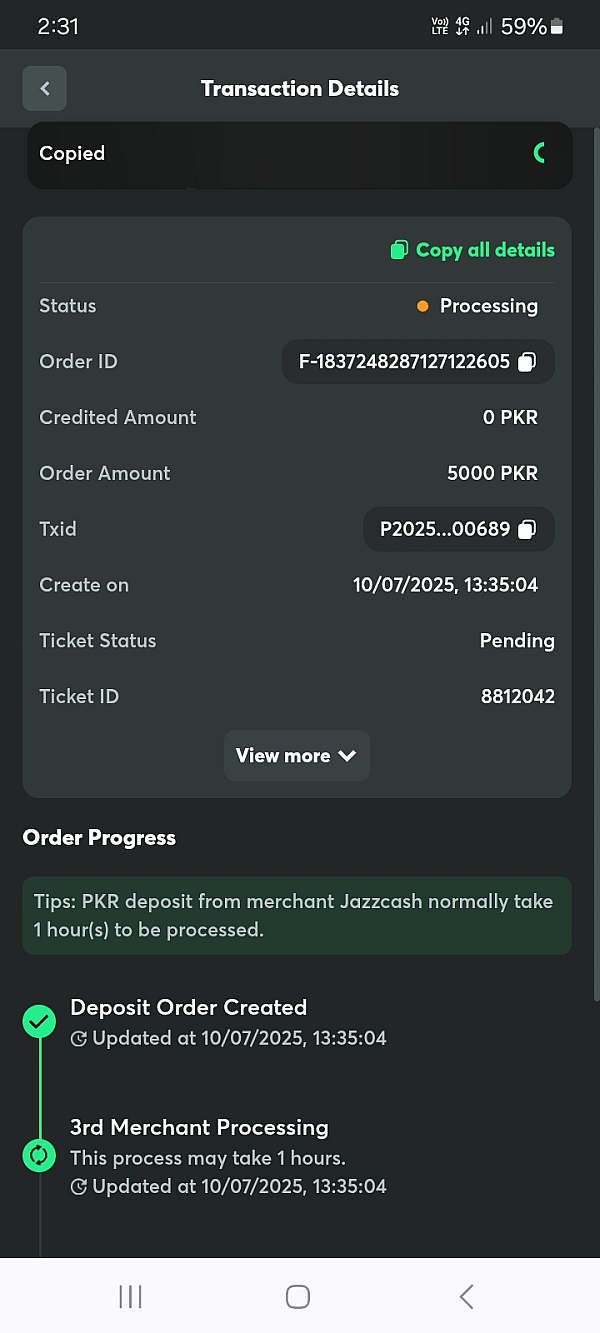Tap the loading spinner in Copied toast

pos(541,153)
